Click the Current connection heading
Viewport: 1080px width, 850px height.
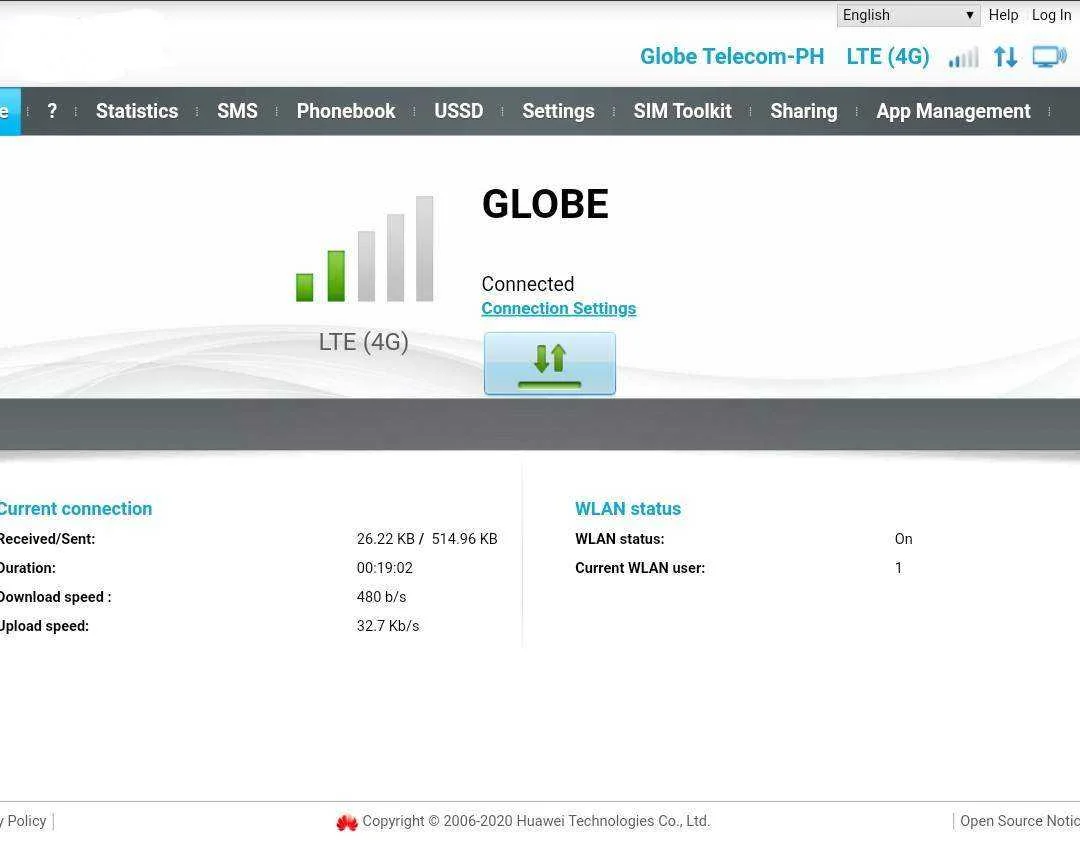pos(74,508)
